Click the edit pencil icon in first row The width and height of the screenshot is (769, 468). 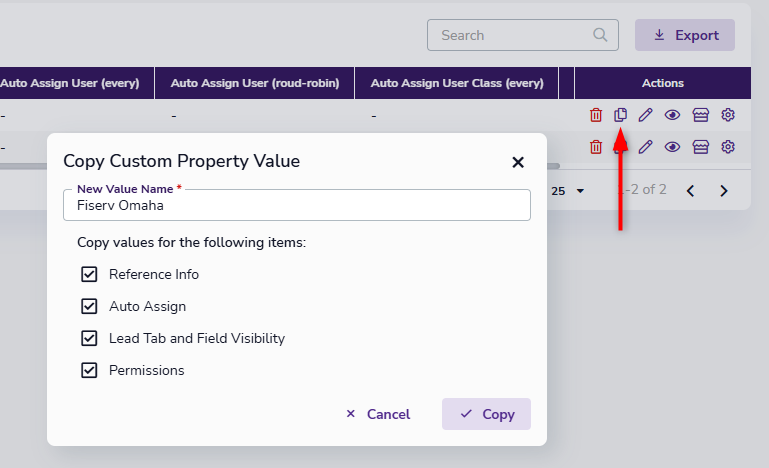[x=646, y=115]
